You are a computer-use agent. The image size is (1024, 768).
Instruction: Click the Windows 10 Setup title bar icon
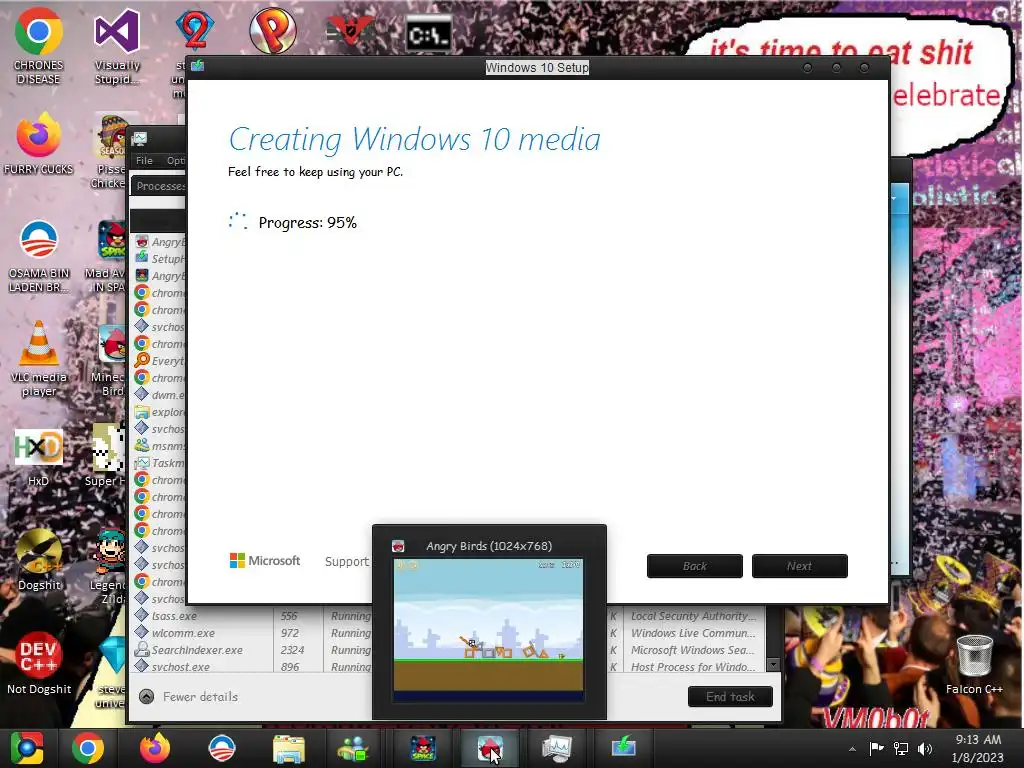197,66
